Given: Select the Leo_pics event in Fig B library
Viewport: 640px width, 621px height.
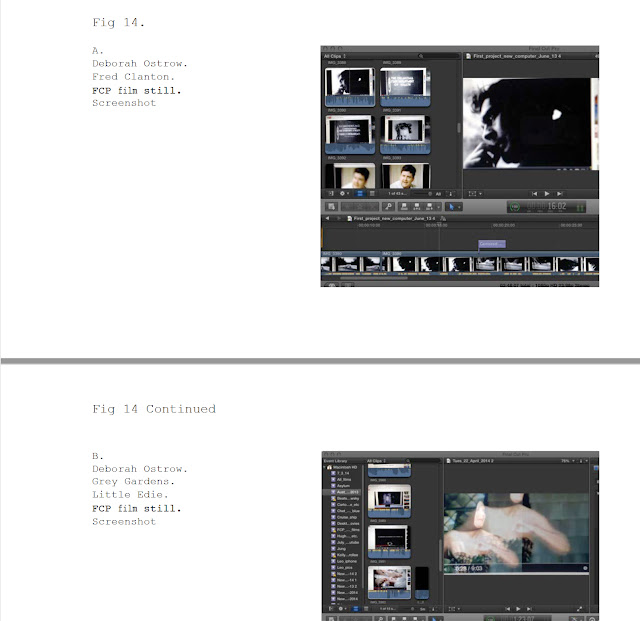Looking at the screenshot, I should pos(344,568).
